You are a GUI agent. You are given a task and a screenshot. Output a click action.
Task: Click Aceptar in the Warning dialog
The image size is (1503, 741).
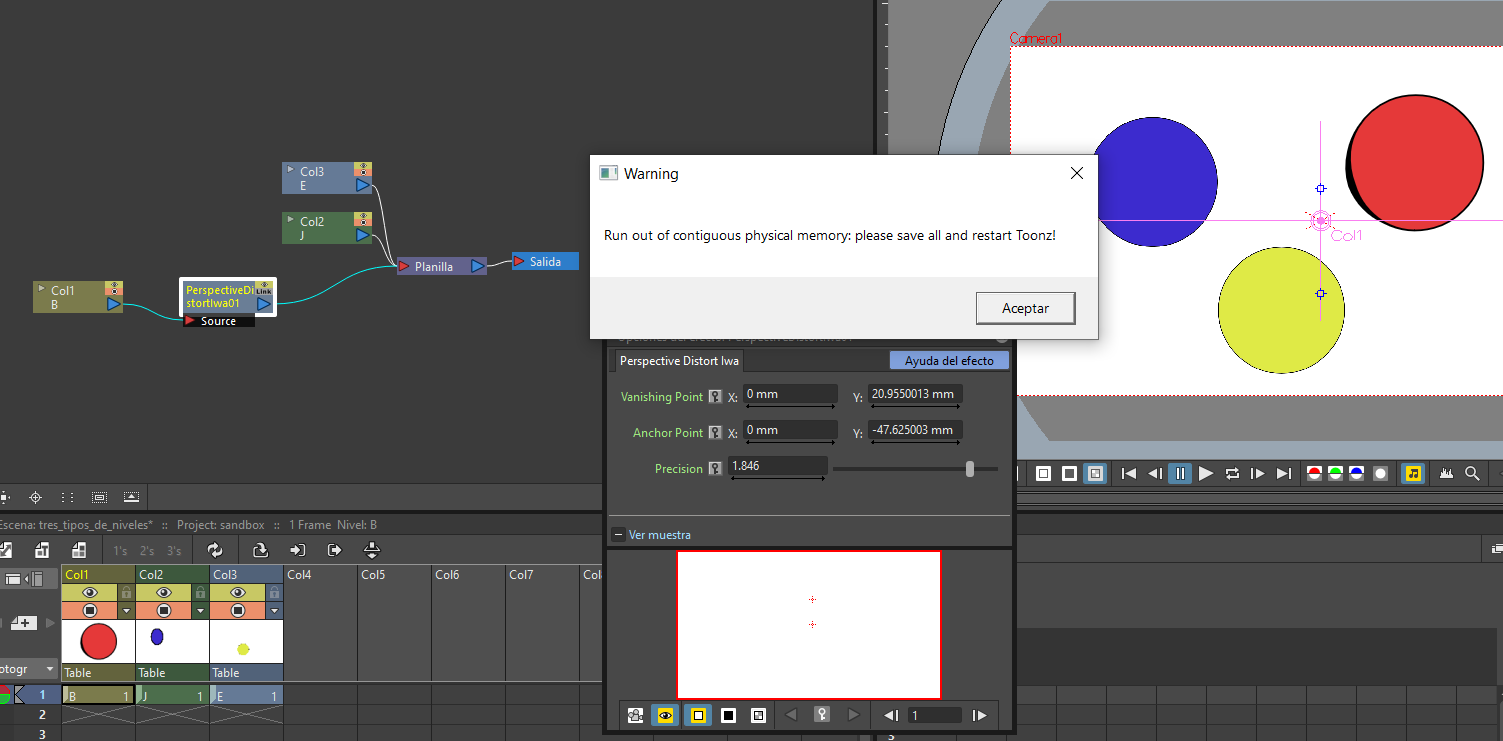[1025, 308]
